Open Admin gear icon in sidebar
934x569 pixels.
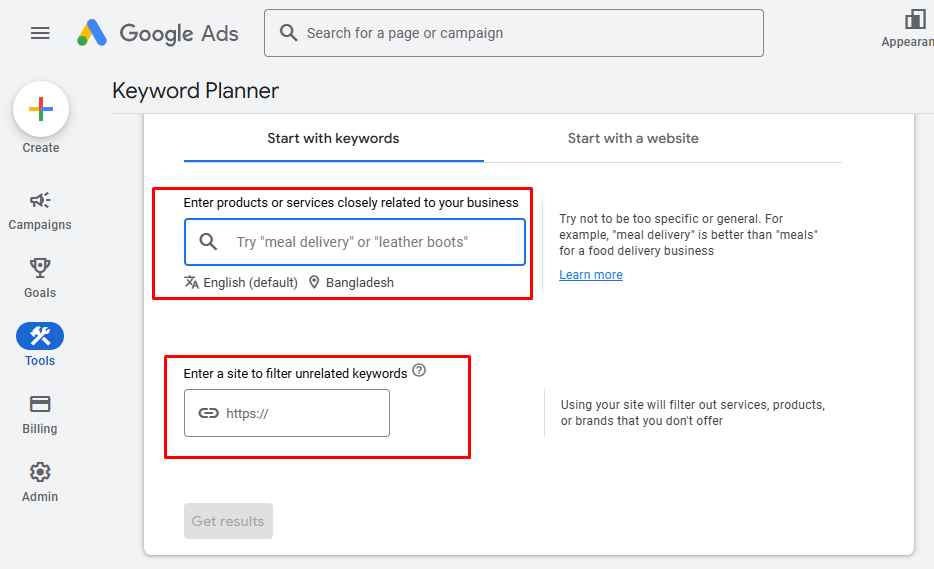[40, 472]
